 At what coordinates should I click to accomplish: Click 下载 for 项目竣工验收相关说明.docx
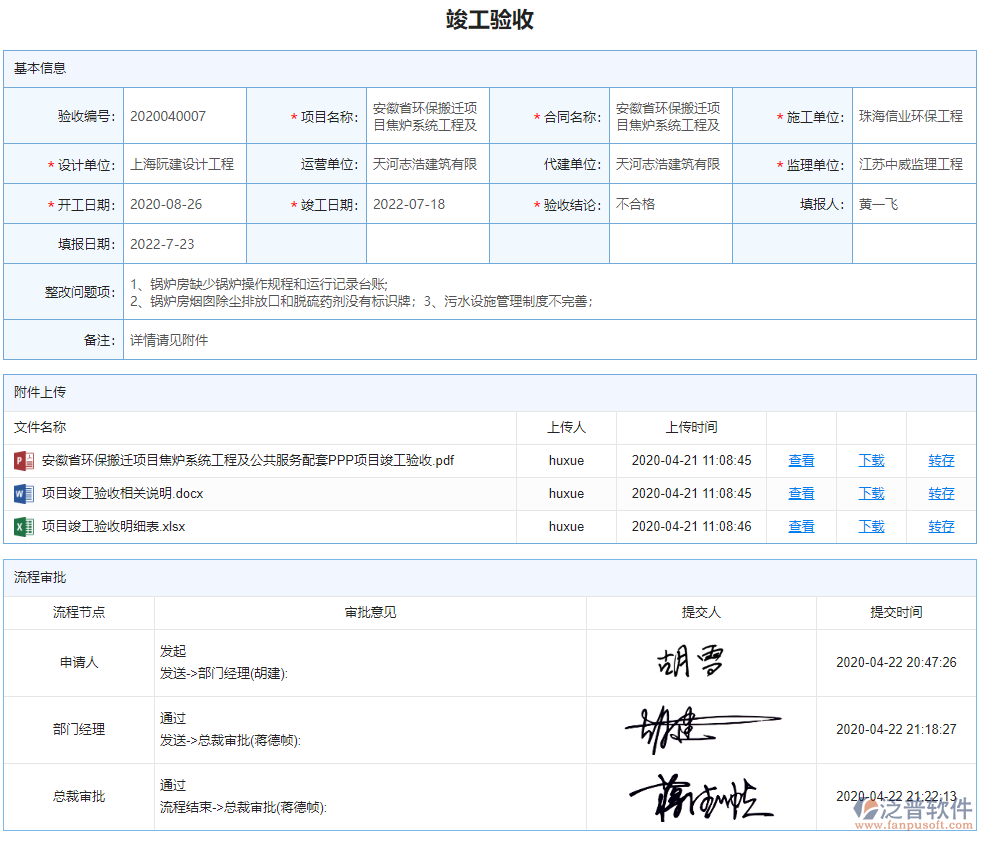[870, 493]
